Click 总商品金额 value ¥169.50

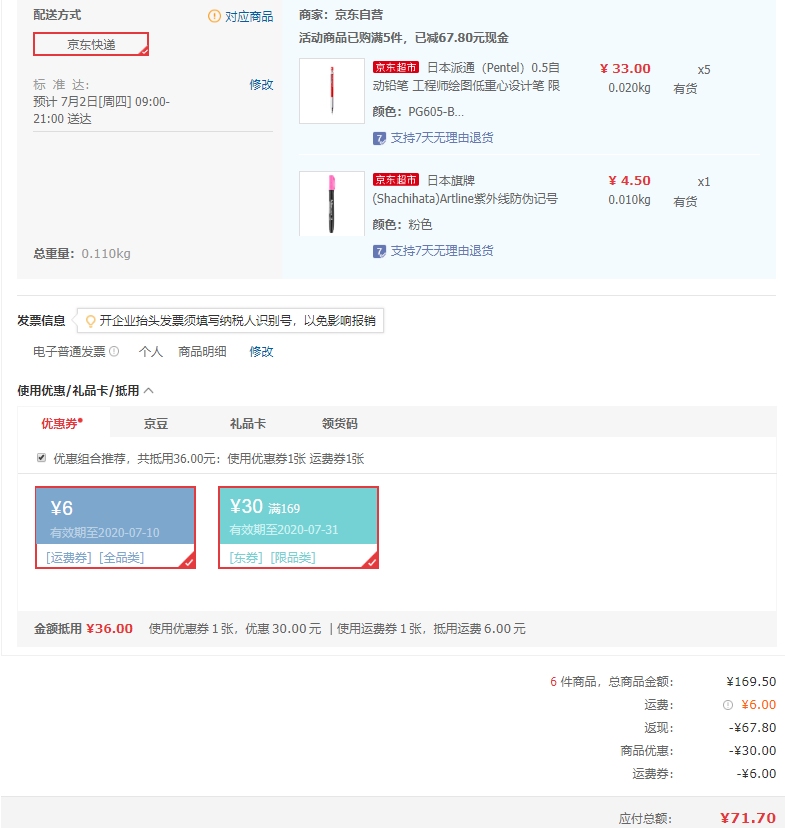click(751, 682)
